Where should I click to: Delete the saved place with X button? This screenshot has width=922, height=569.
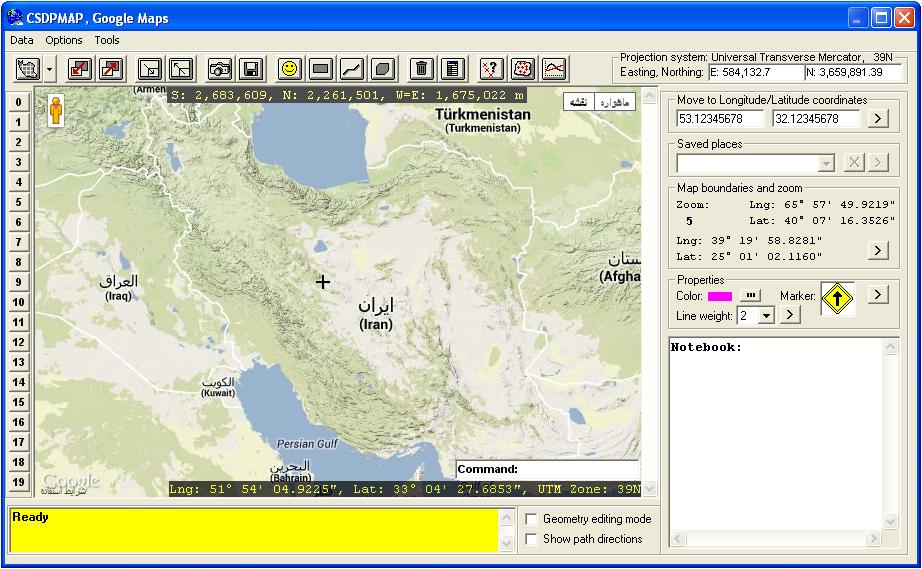tap(854, 162)
